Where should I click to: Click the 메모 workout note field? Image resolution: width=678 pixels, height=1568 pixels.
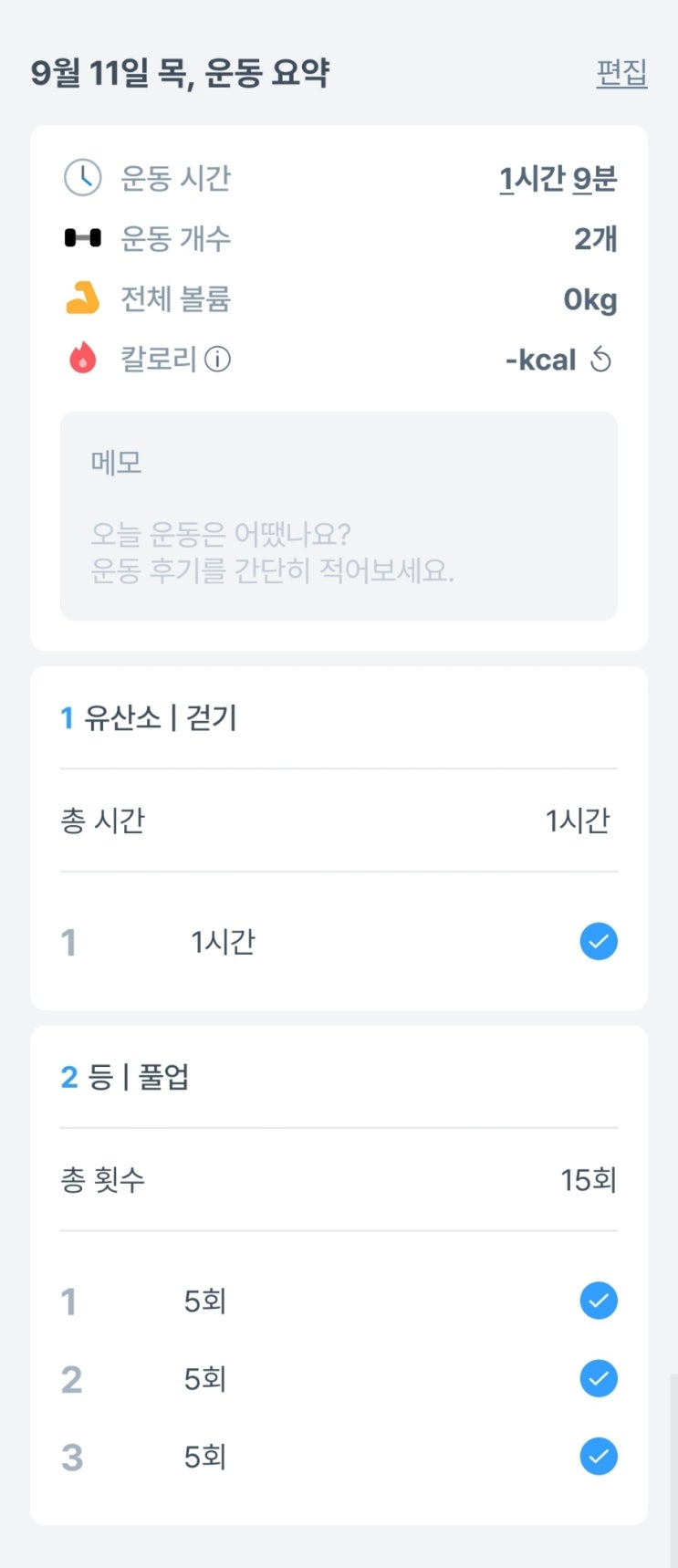tap(339, 516)
